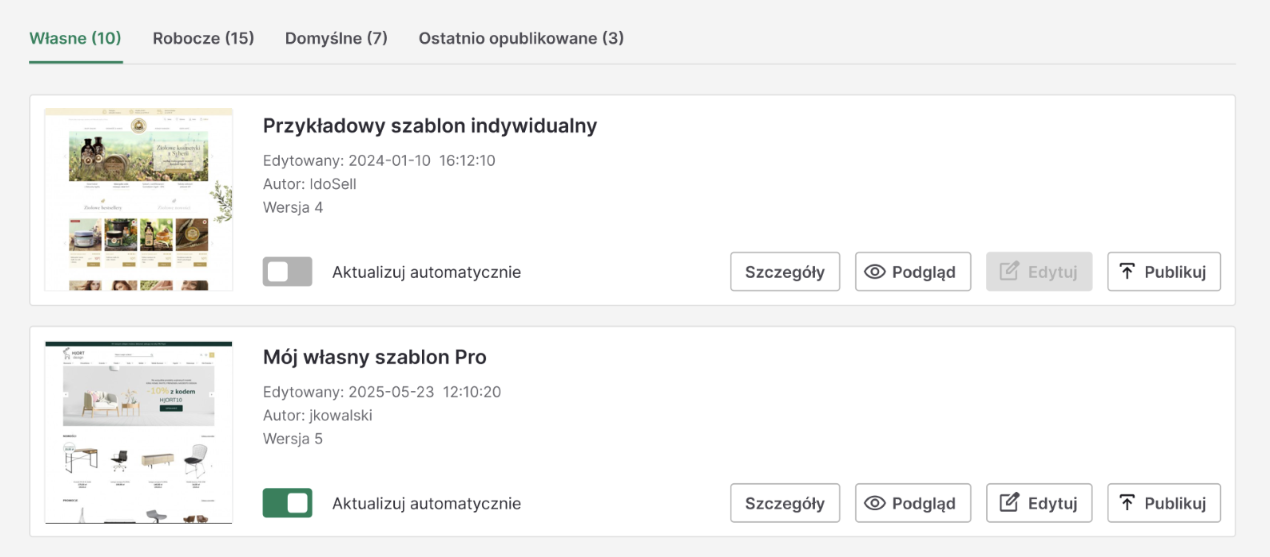1270x557 pixels.
Task: Open the Domyślne (7) tab
Action: pos(336,39)
